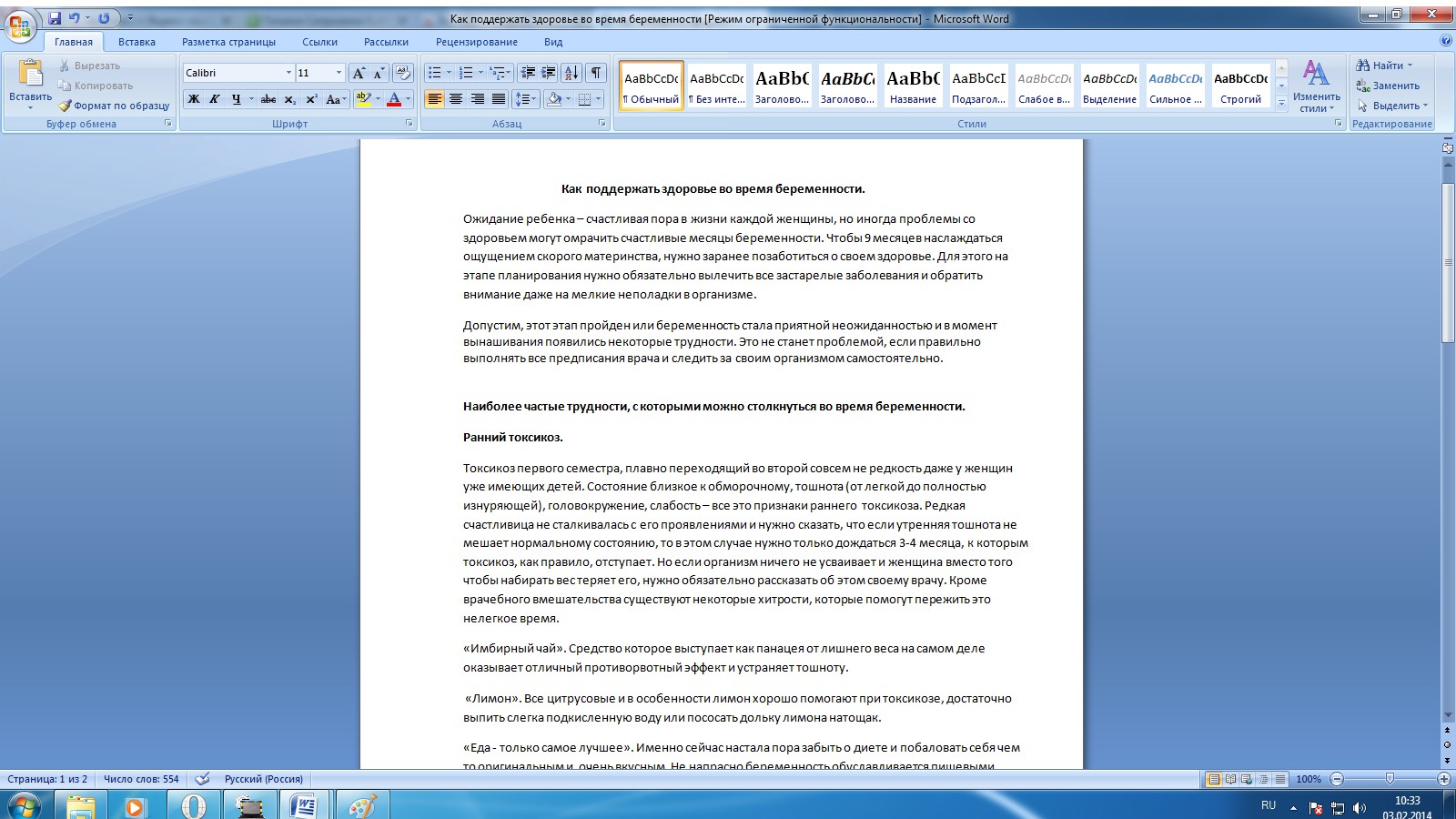The width and height of the screenshot is (1456, 819).
Task: Apply text highlight color
Action: [363, 99]
